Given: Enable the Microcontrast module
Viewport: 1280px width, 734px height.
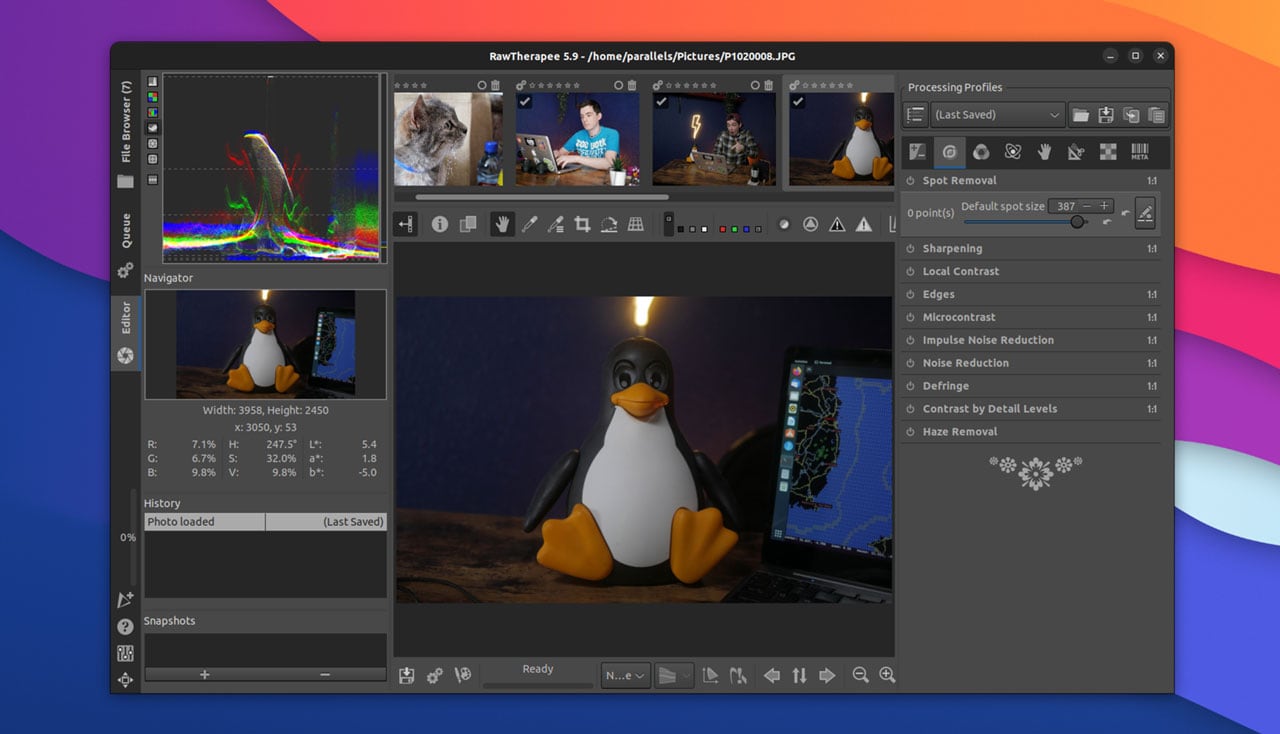Looking at the screenshot, I should [x=910, y=318].
